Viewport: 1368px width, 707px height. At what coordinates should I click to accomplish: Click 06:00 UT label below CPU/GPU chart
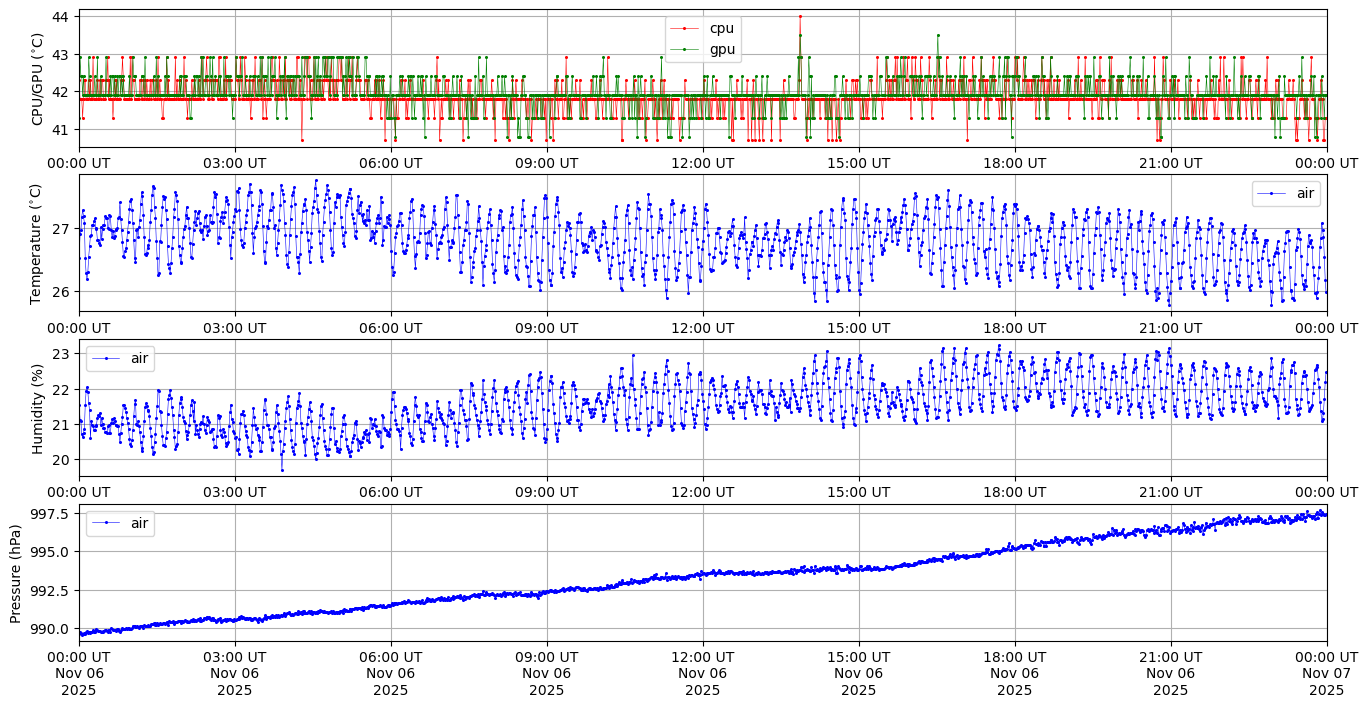[390, 162]
